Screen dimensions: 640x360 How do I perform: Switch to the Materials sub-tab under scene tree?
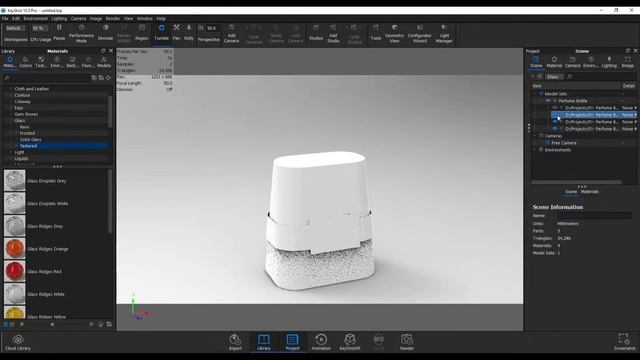(x=589, y=191)
